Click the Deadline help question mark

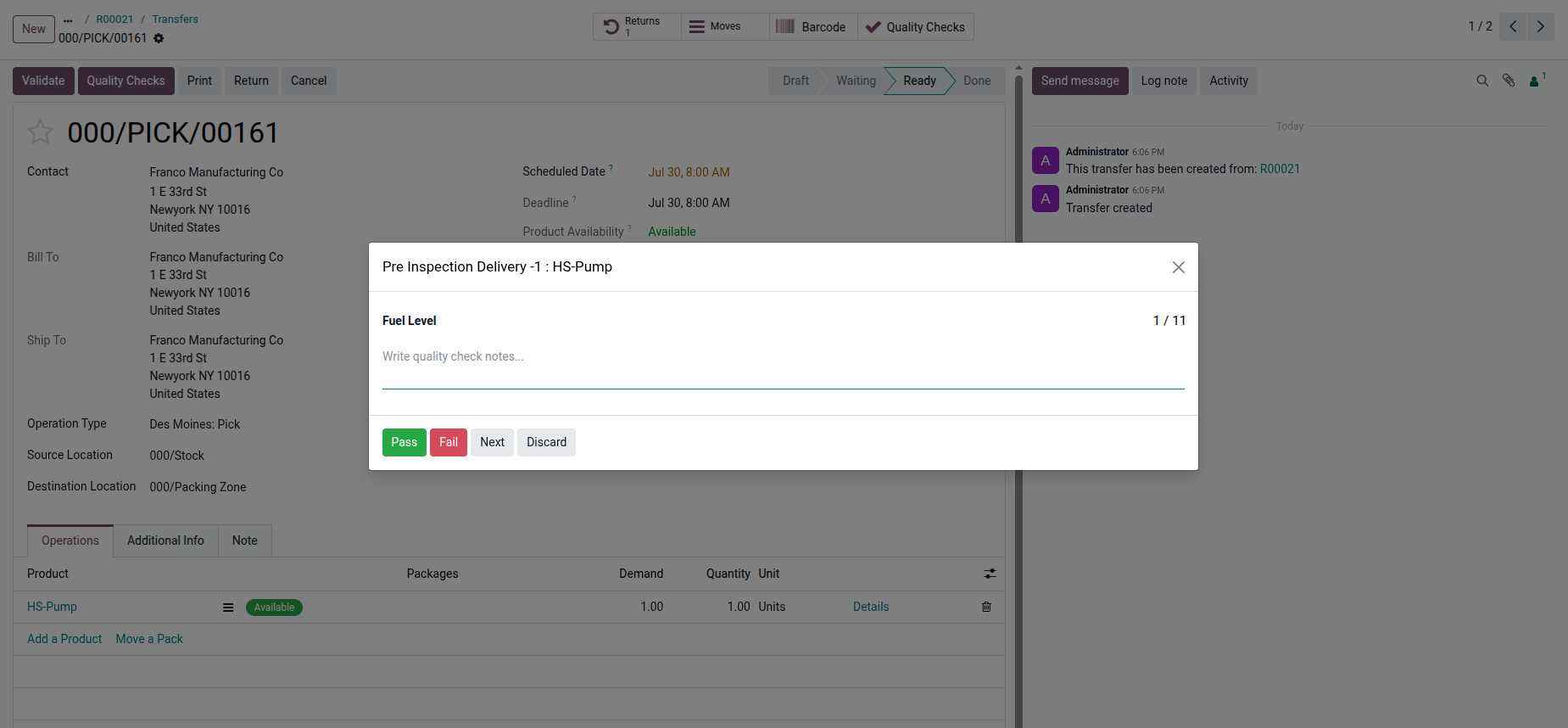click(574, 199)
